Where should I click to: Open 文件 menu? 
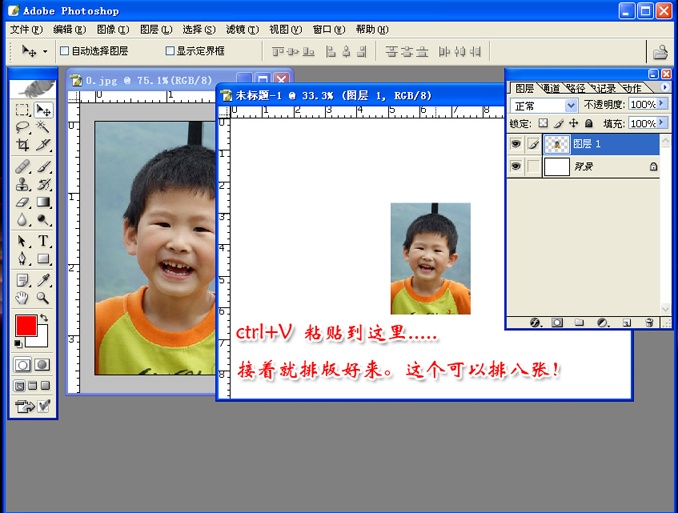click(x=26, y=29)
